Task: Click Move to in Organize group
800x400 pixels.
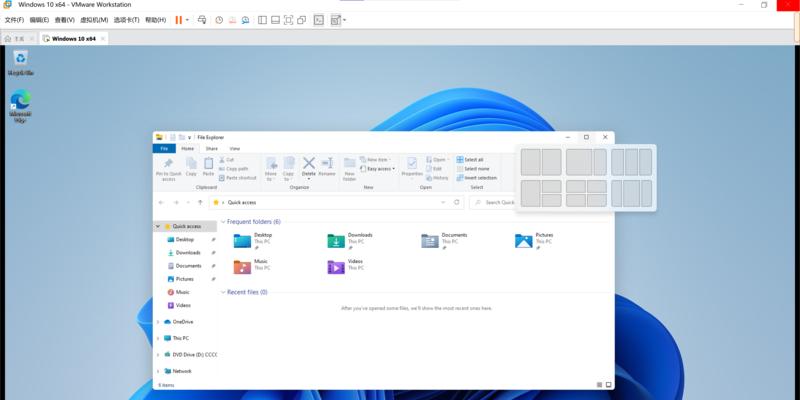Action: click(271, 169)
